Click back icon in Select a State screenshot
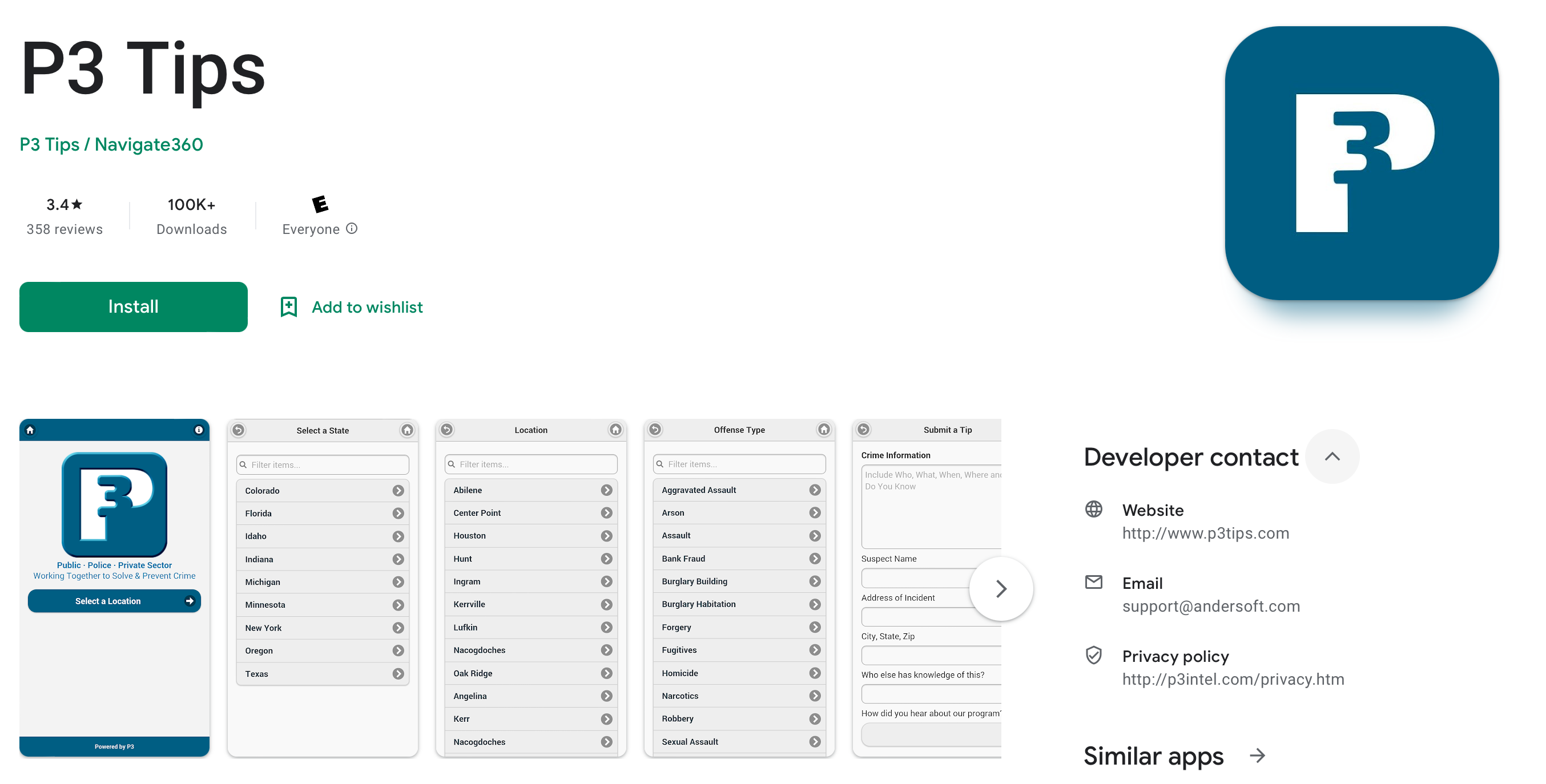Screen dimensions: 1546x784 238,430
